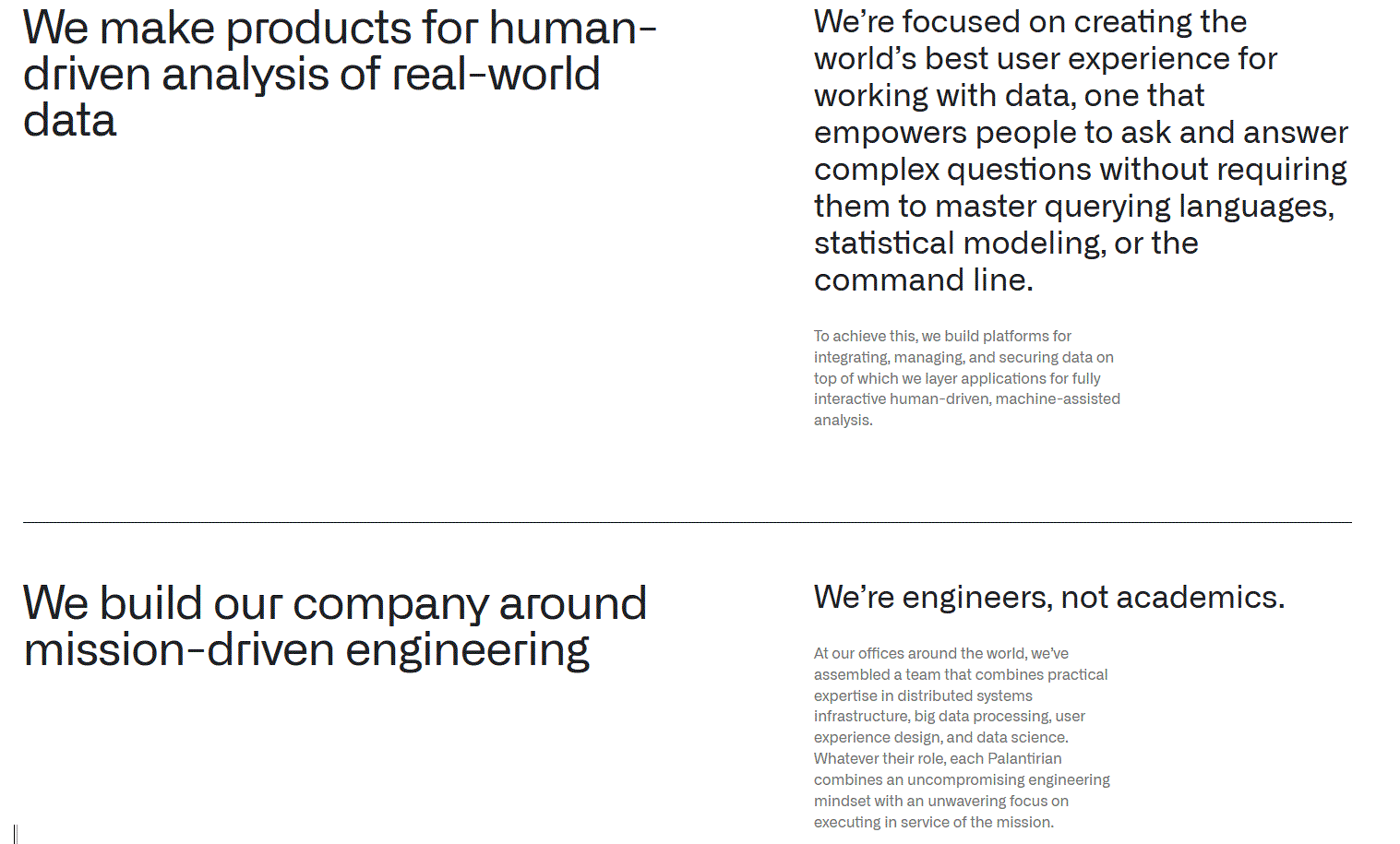The width and height of the screenshot is (1400, 844).
Task: Click the "We're engineers, not academics." subheading
Action: [x=1049, y=597]
